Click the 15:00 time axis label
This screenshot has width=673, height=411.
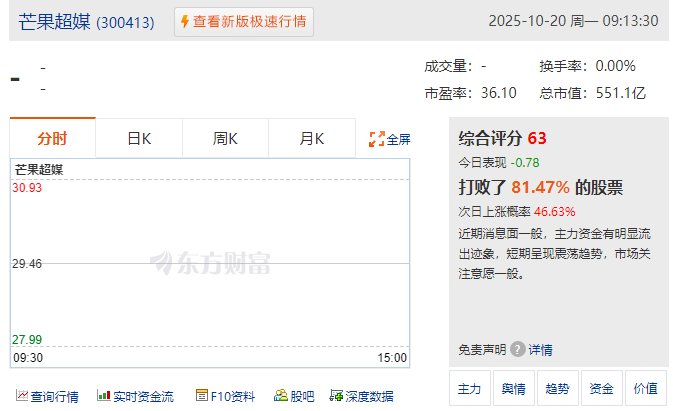pos(392,357)
